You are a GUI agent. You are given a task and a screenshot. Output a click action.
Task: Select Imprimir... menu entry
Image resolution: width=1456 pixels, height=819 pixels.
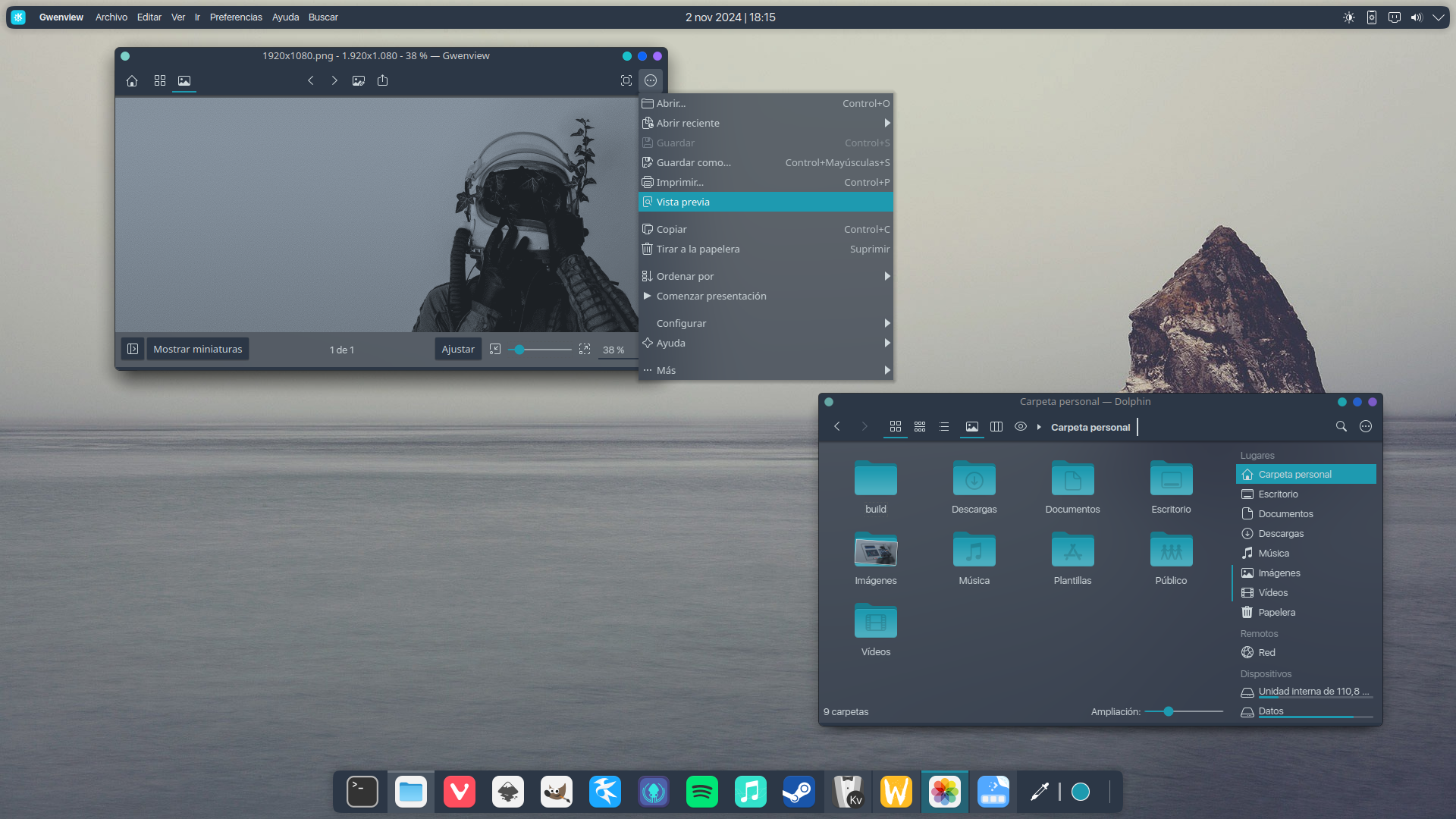coord(766,182)
